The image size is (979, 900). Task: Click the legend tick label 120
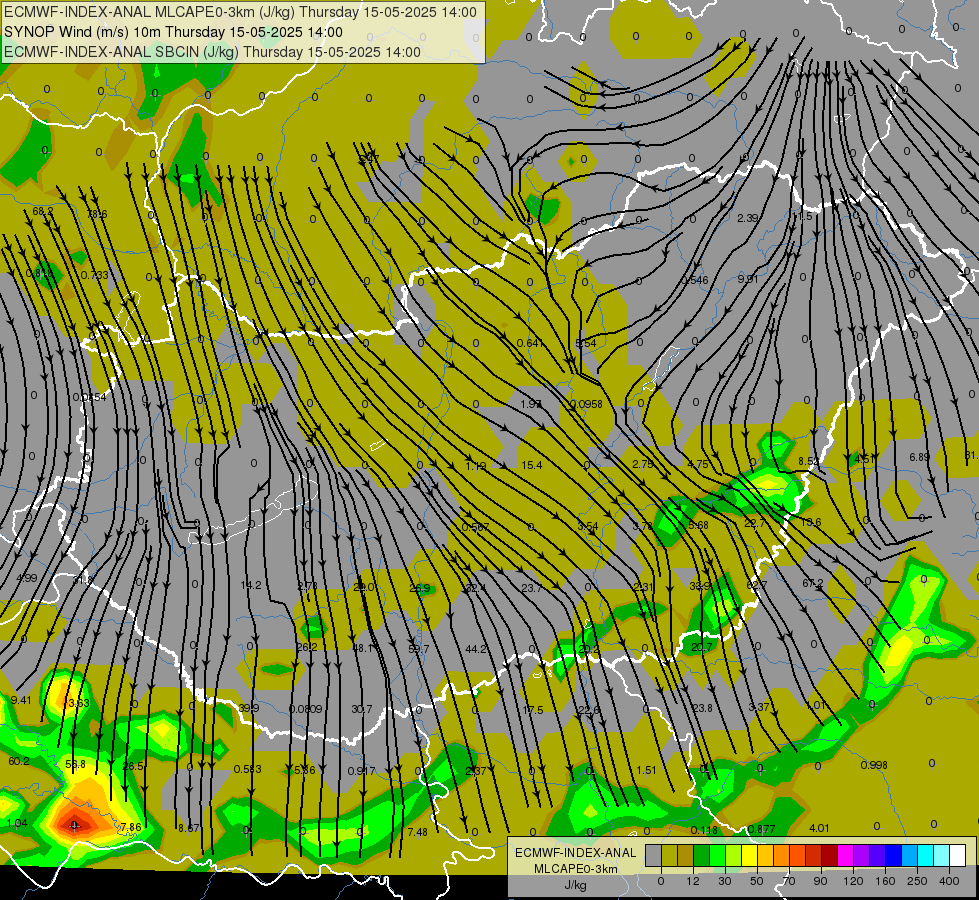tap(853, 881)
